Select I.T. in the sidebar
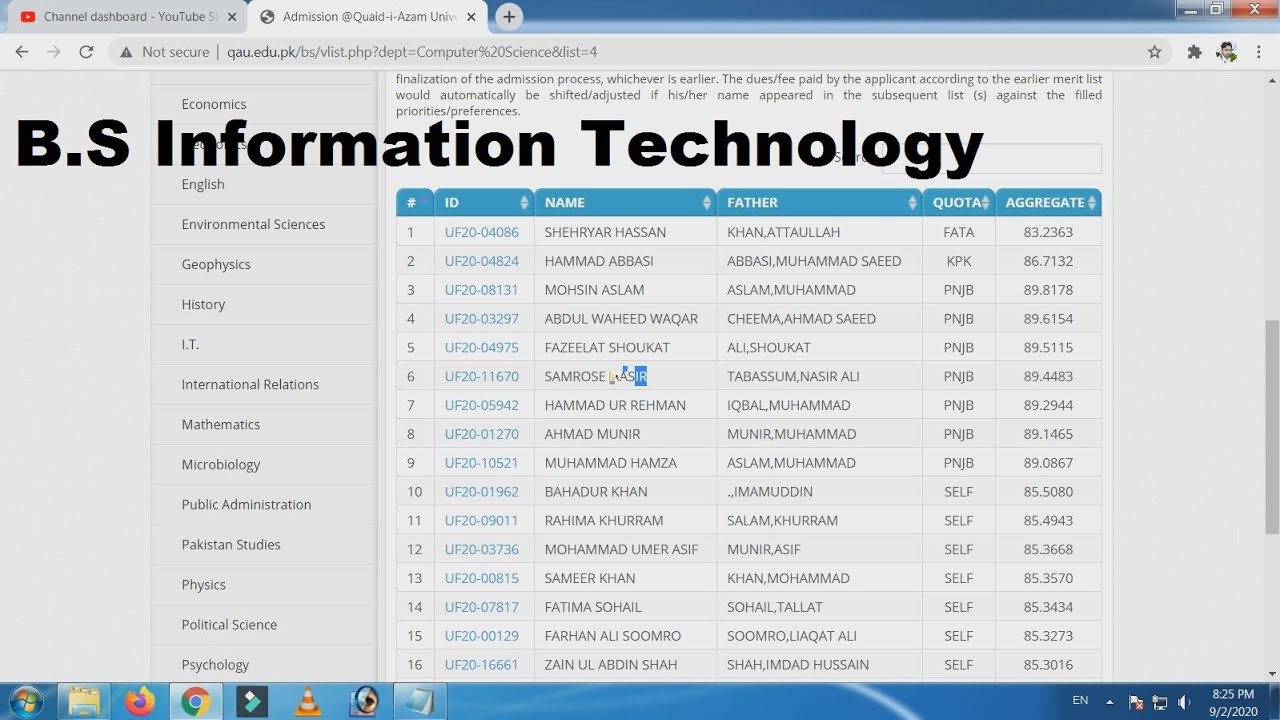 (190, 344)
